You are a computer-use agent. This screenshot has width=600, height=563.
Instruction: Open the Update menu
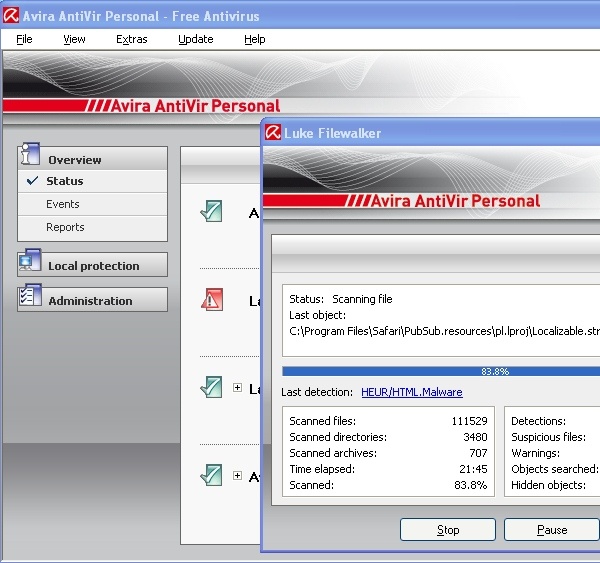pos(196,39)
